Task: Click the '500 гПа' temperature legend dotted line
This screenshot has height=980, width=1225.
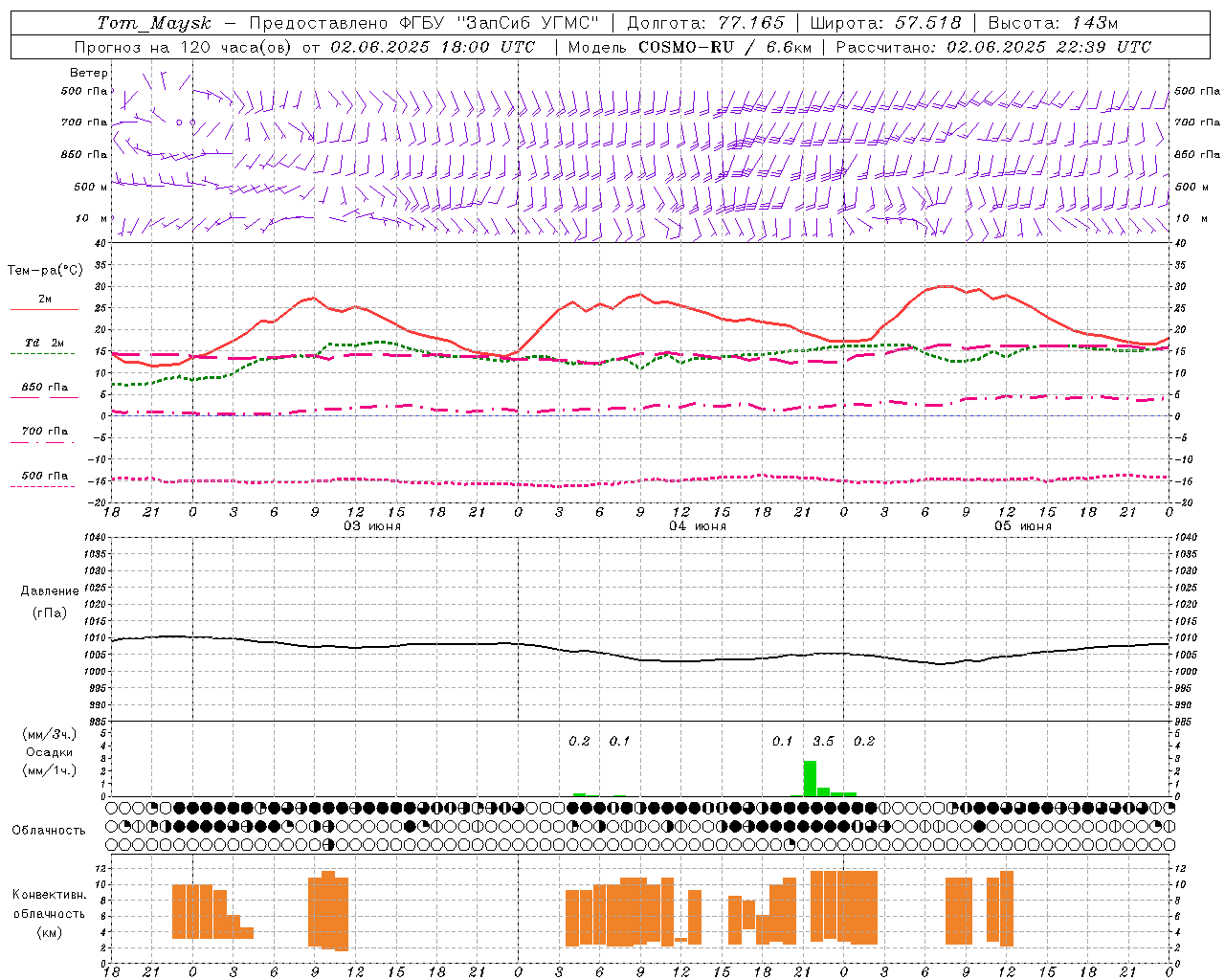Action: [42, 486]
